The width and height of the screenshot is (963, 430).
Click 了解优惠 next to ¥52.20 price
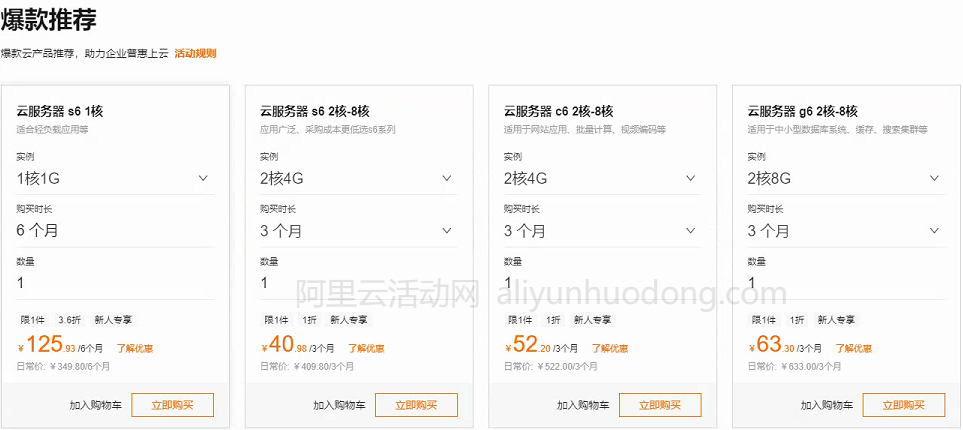pyautogui.click(x=610, y=349)
